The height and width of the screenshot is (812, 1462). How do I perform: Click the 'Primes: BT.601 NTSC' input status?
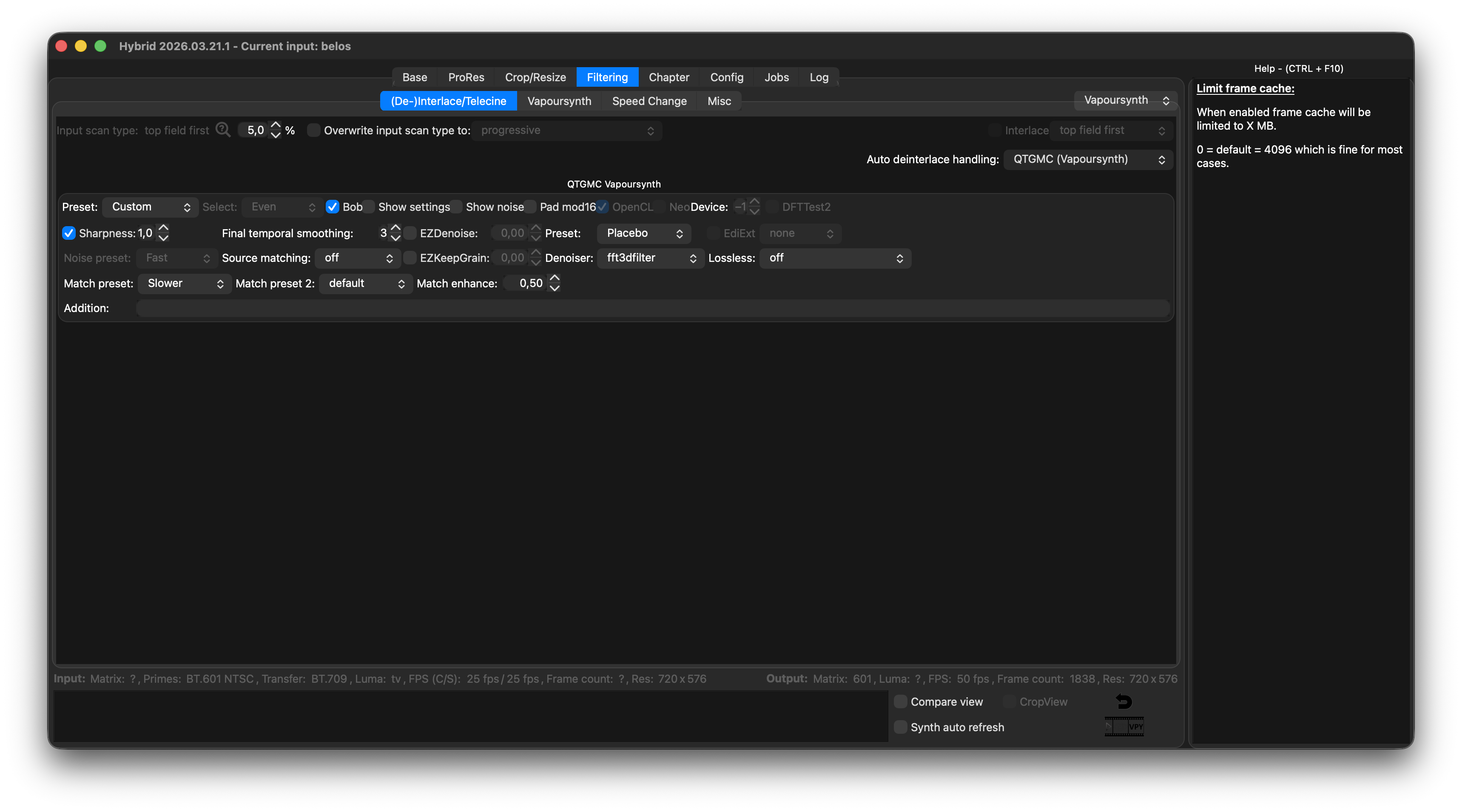(x=198, y=679)
